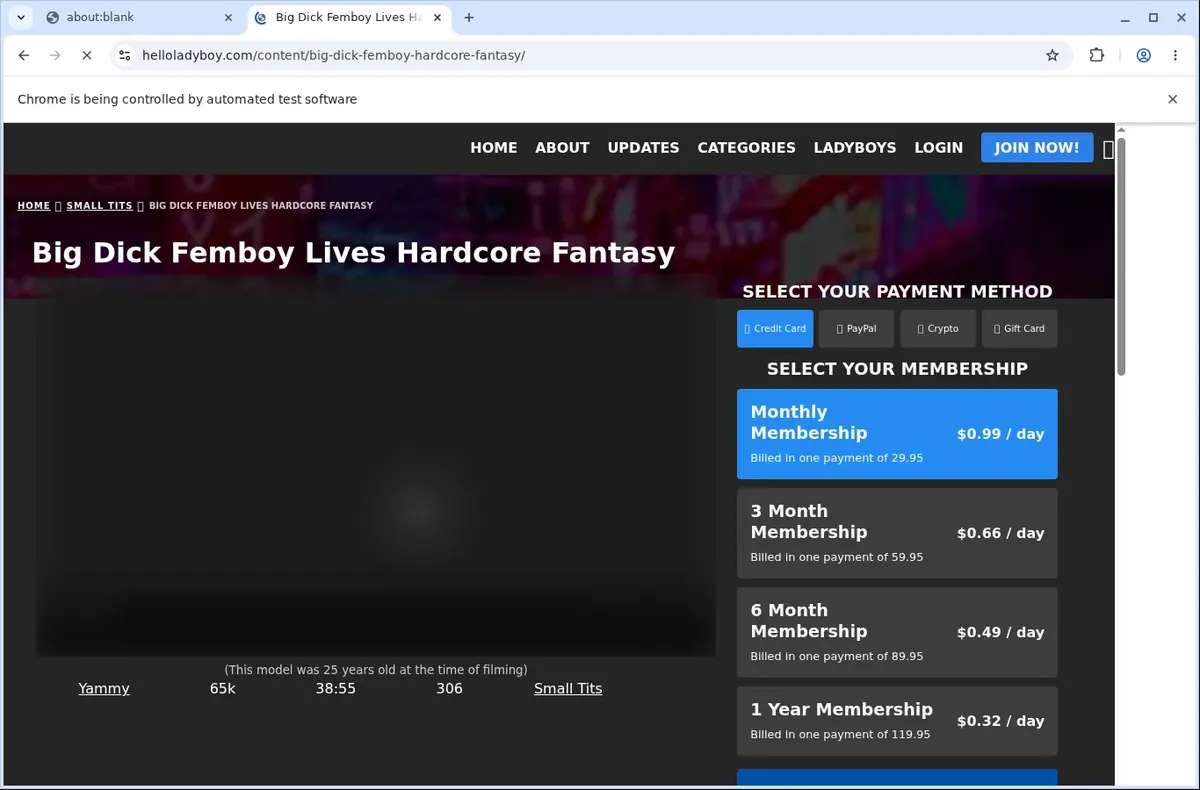Open the Chrome extensions puzzle icon
This screenshot has width=1200, height=790.
pos(1097,56)
